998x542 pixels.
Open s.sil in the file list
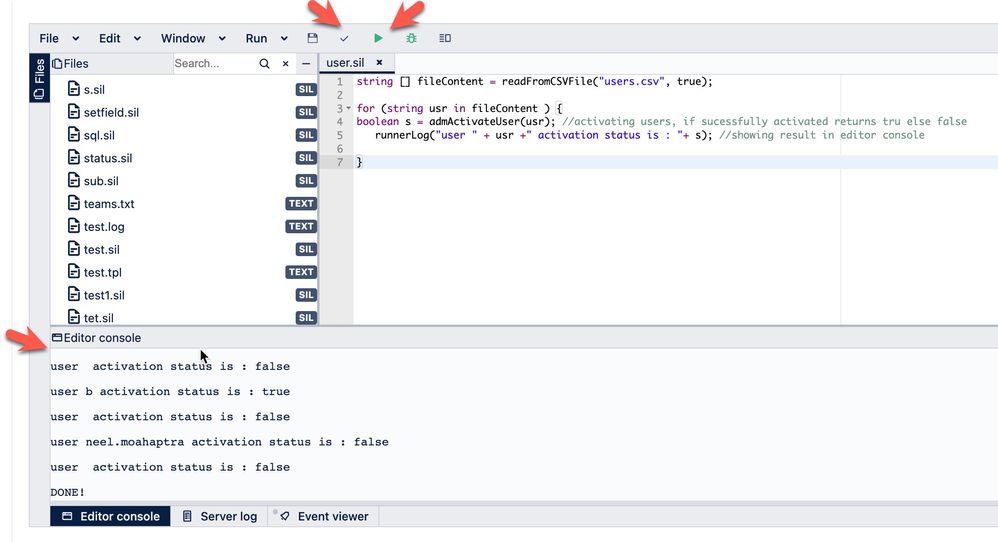[x=94, y=90]
